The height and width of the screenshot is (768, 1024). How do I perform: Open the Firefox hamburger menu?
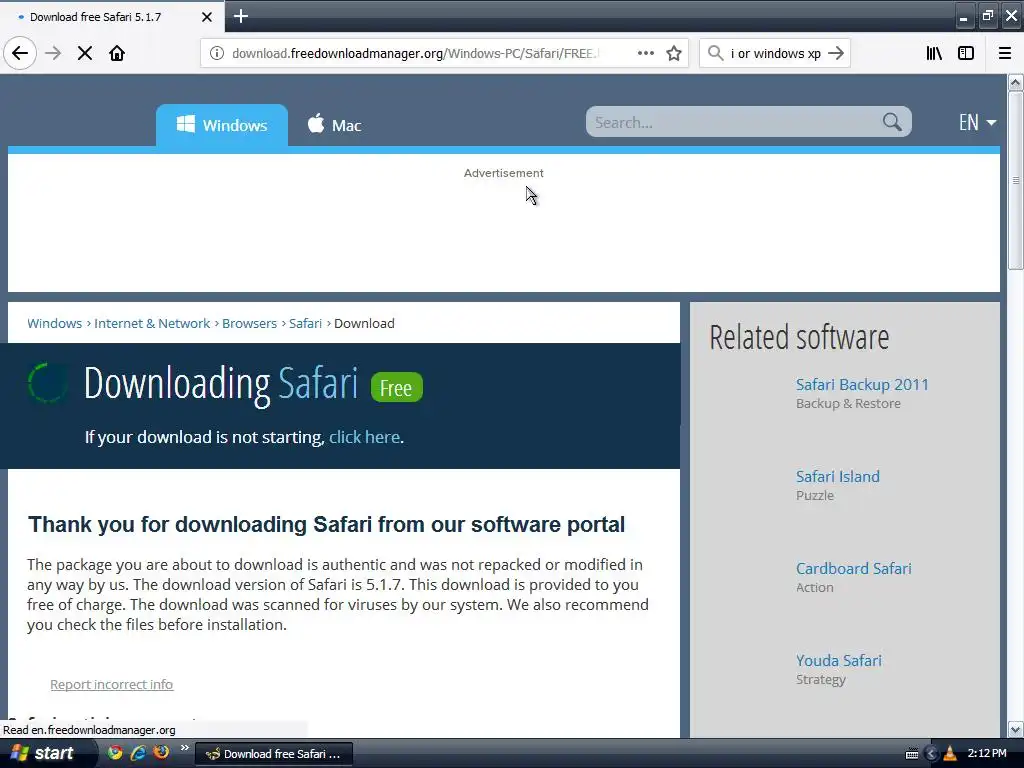click(1005, 53)
